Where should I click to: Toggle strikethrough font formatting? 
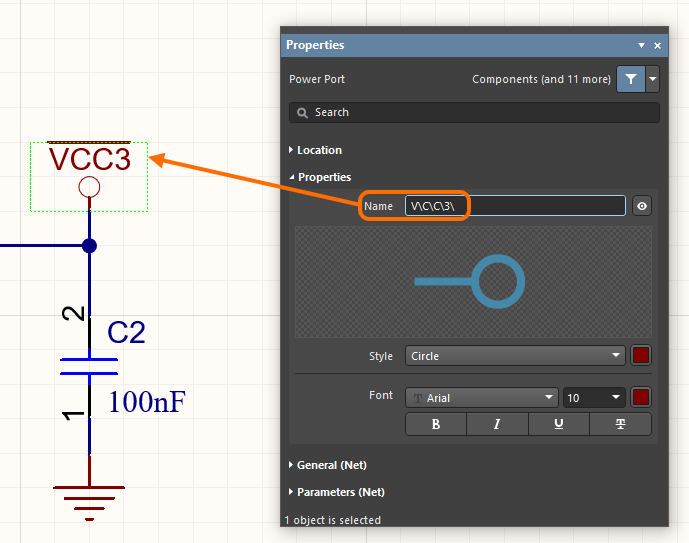(x=620, y=424)
